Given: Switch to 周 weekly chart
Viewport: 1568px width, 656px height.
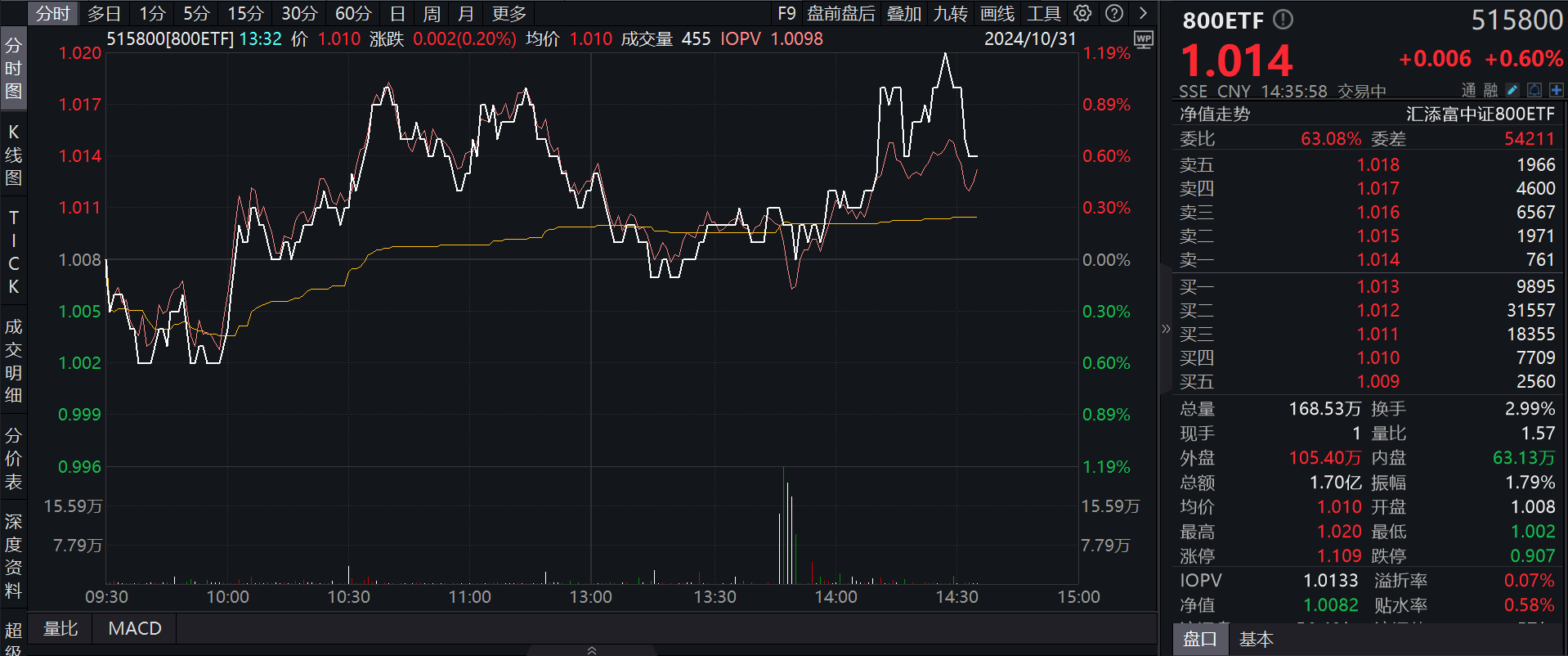Looking at the screenshot, I should [432, 13].
